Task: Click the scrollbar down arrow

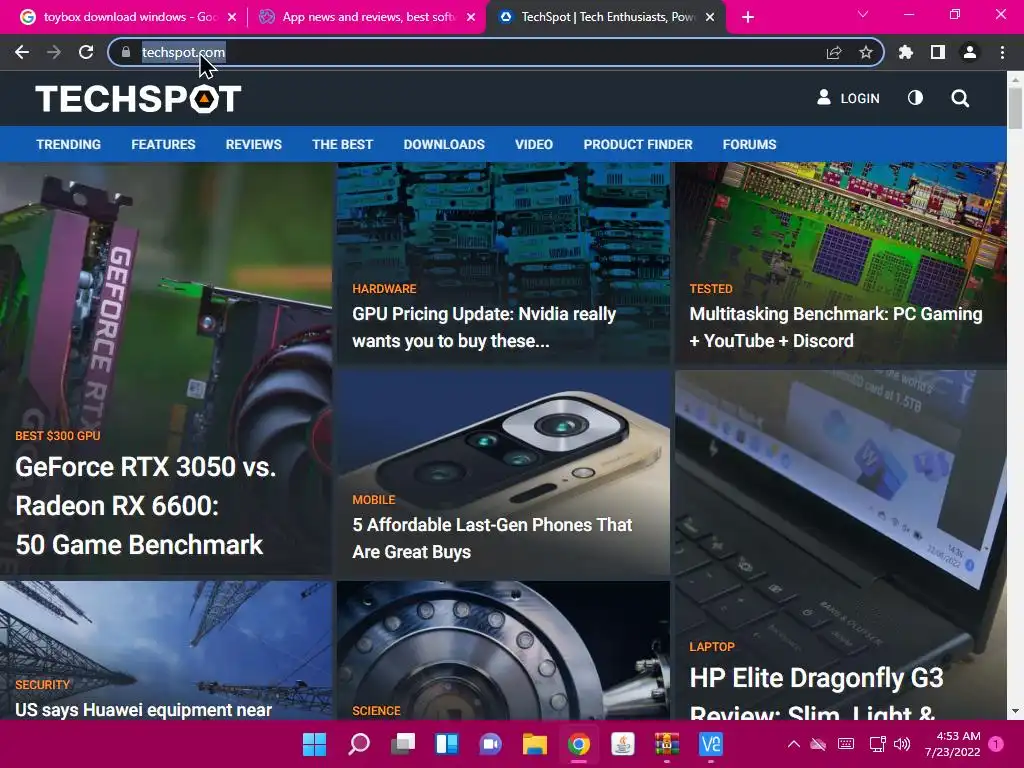Action: click(1015, 712)
